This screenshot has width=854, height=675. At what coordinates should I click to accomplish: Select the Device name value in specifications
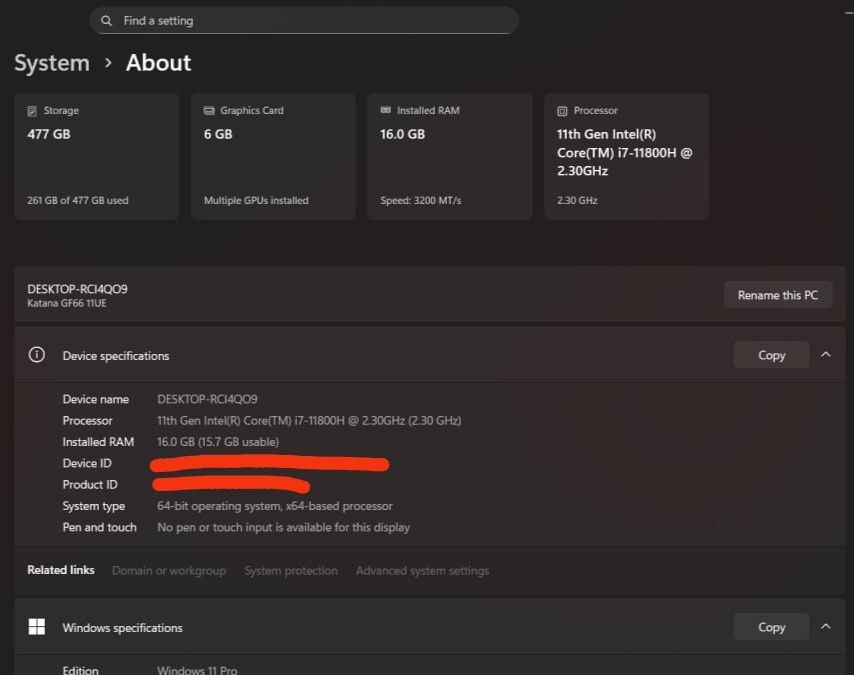click(x=207, y=399)
